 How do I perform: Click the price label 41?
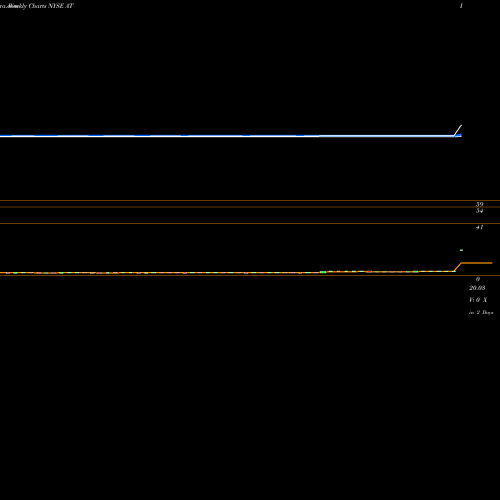click(479, 227)
